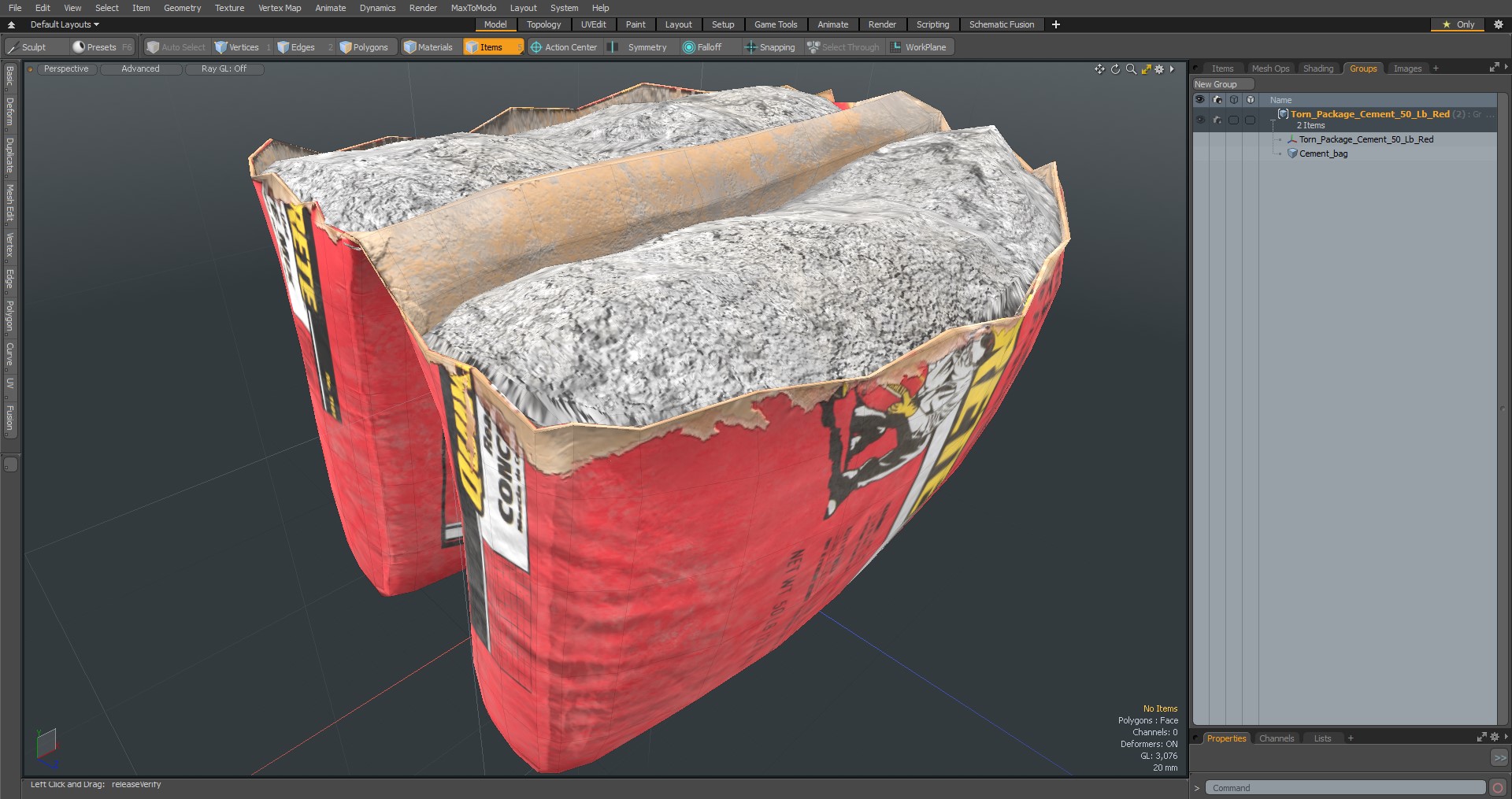Viewport: 1512px width, 799px height.
Task: Open the Properties panel settings gear
Action: tap(1495, 738)
